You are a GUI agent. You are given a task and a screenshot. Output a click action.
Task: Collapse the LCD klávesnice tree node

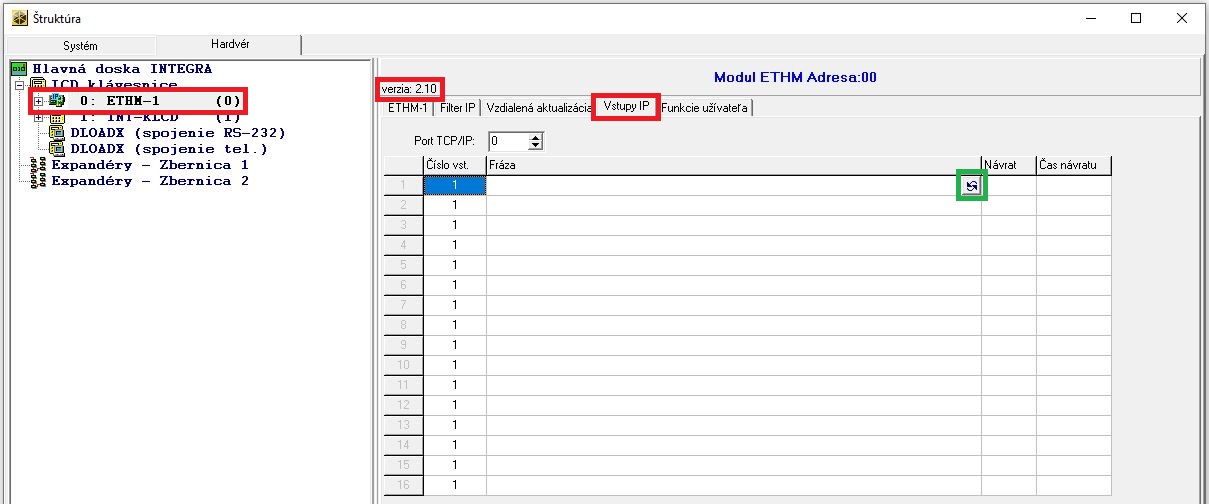coord(19,85)
